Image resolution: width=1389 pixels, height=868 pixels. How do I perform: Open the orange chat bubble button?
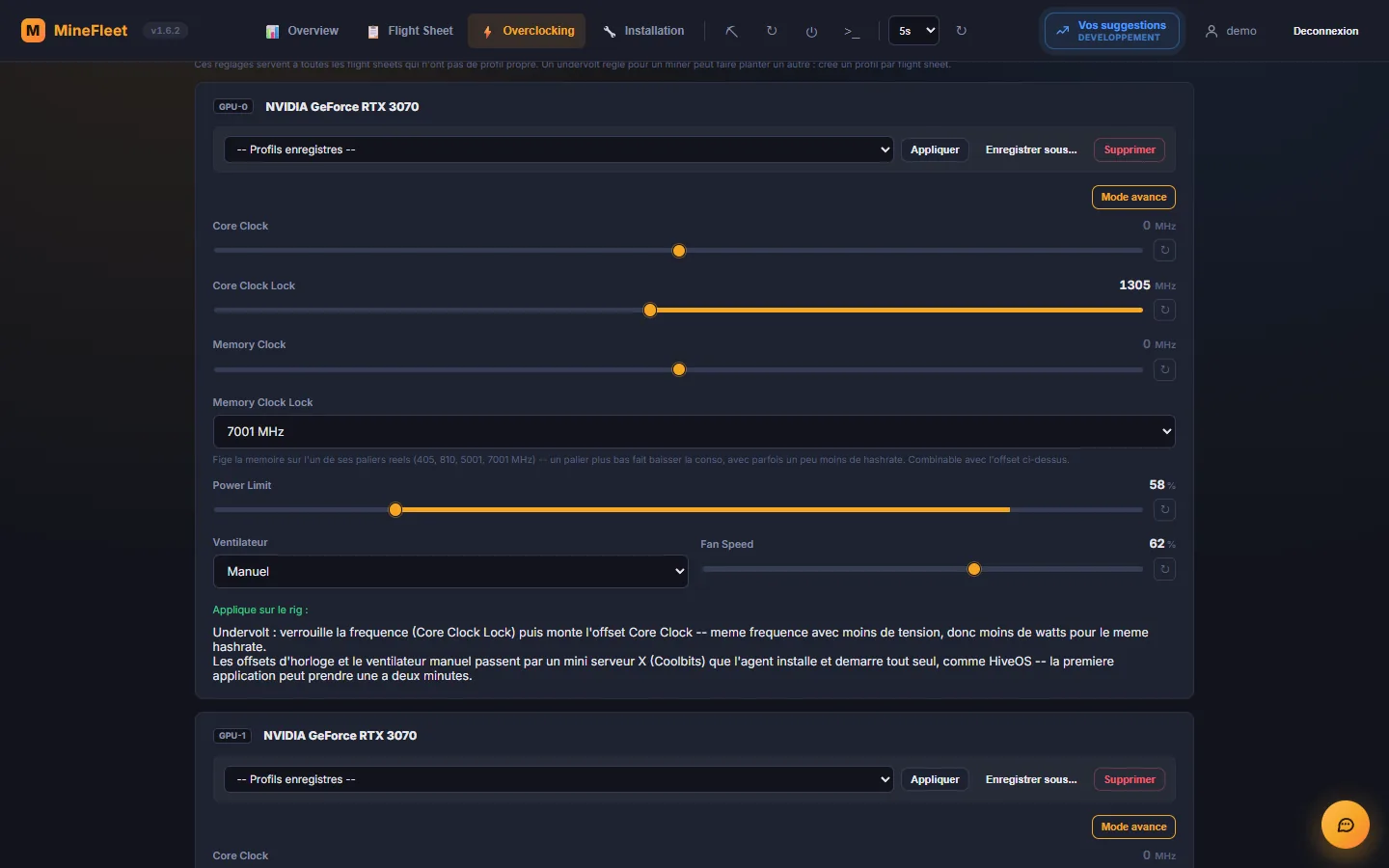[1346, 825]
